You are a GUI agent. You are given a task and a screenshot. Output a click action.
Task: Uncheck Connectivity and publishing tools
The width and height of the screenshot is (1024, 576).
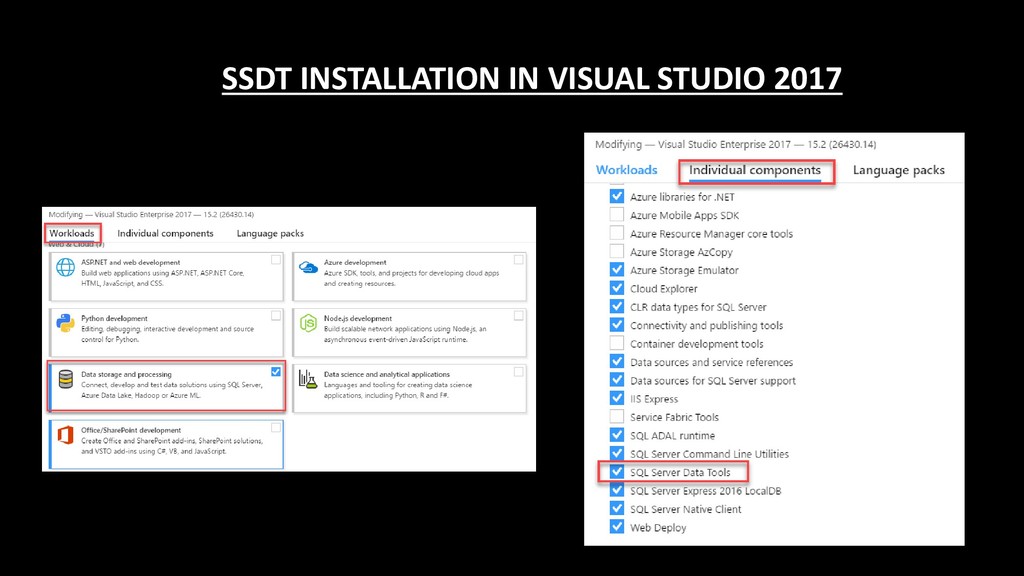616,325
